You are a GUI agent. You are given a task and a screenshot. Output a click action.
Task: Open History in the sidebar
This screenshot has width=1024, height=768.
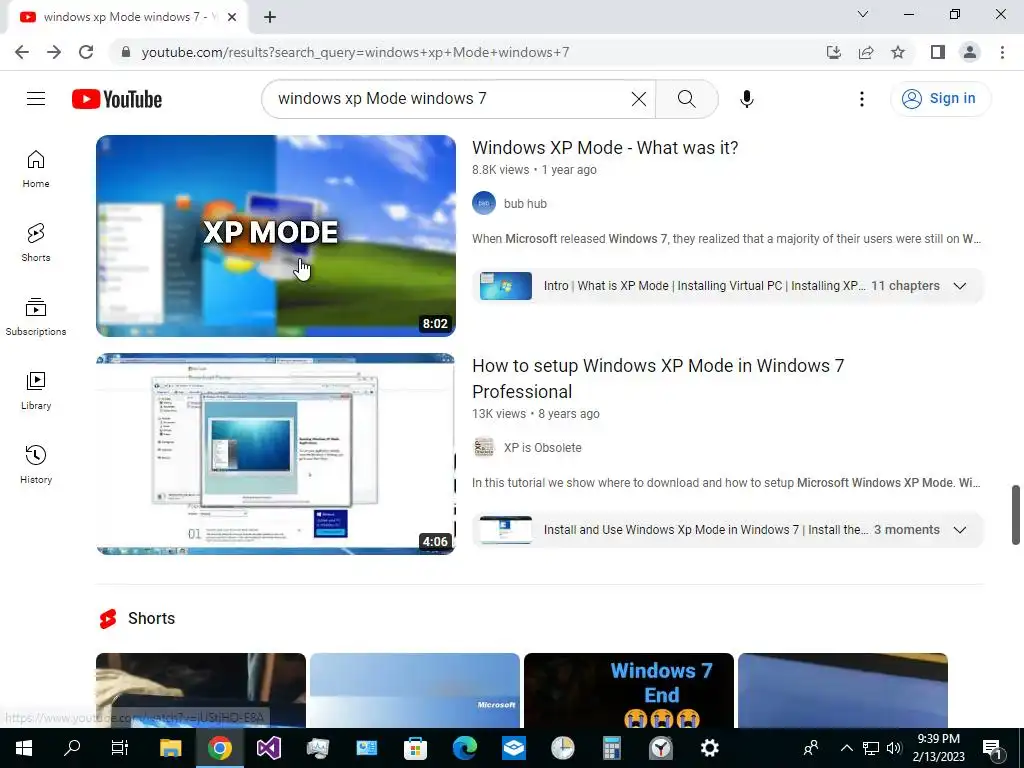(36, 464)
